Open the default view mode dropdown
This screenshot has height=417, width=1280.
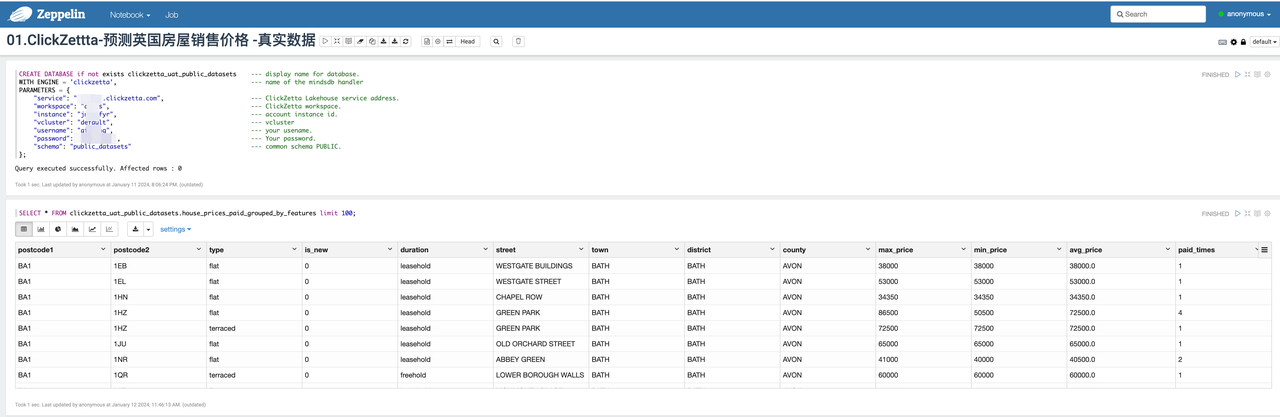pyautogui.click(x=1263, y=42)
